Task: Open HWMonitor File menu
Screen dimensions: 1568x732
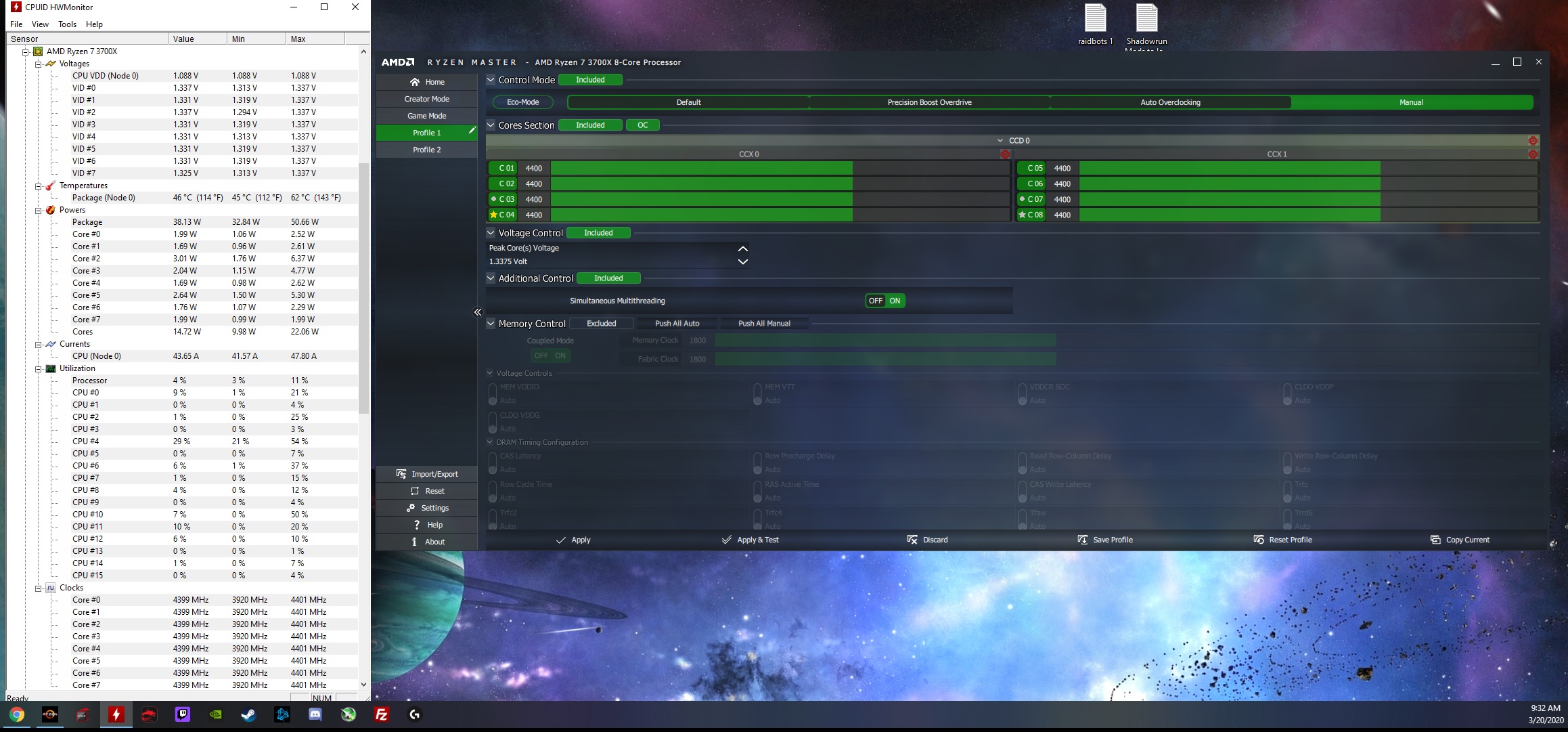Action: (x=16, y=24)
